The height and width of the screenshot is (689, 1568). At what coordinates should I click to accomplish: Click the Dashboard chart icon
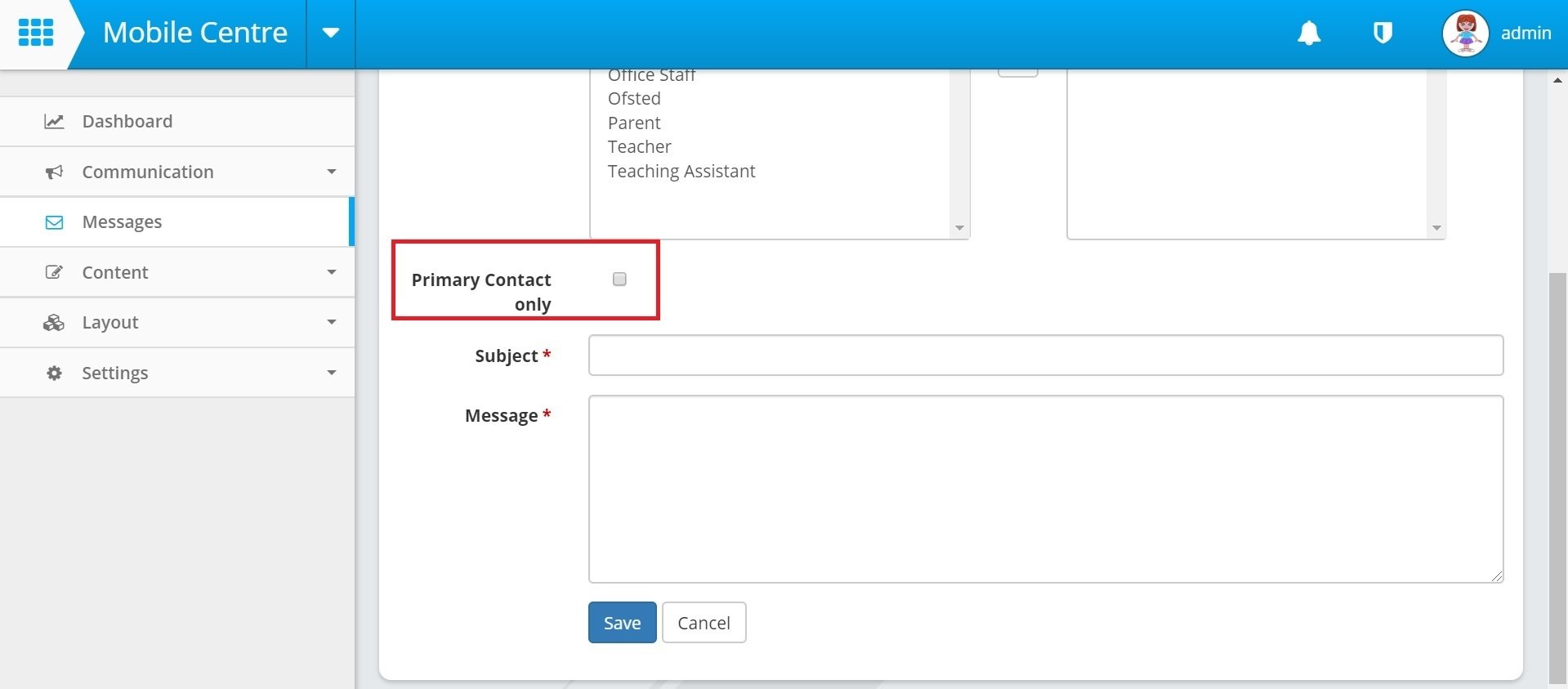tap(54, 122)
